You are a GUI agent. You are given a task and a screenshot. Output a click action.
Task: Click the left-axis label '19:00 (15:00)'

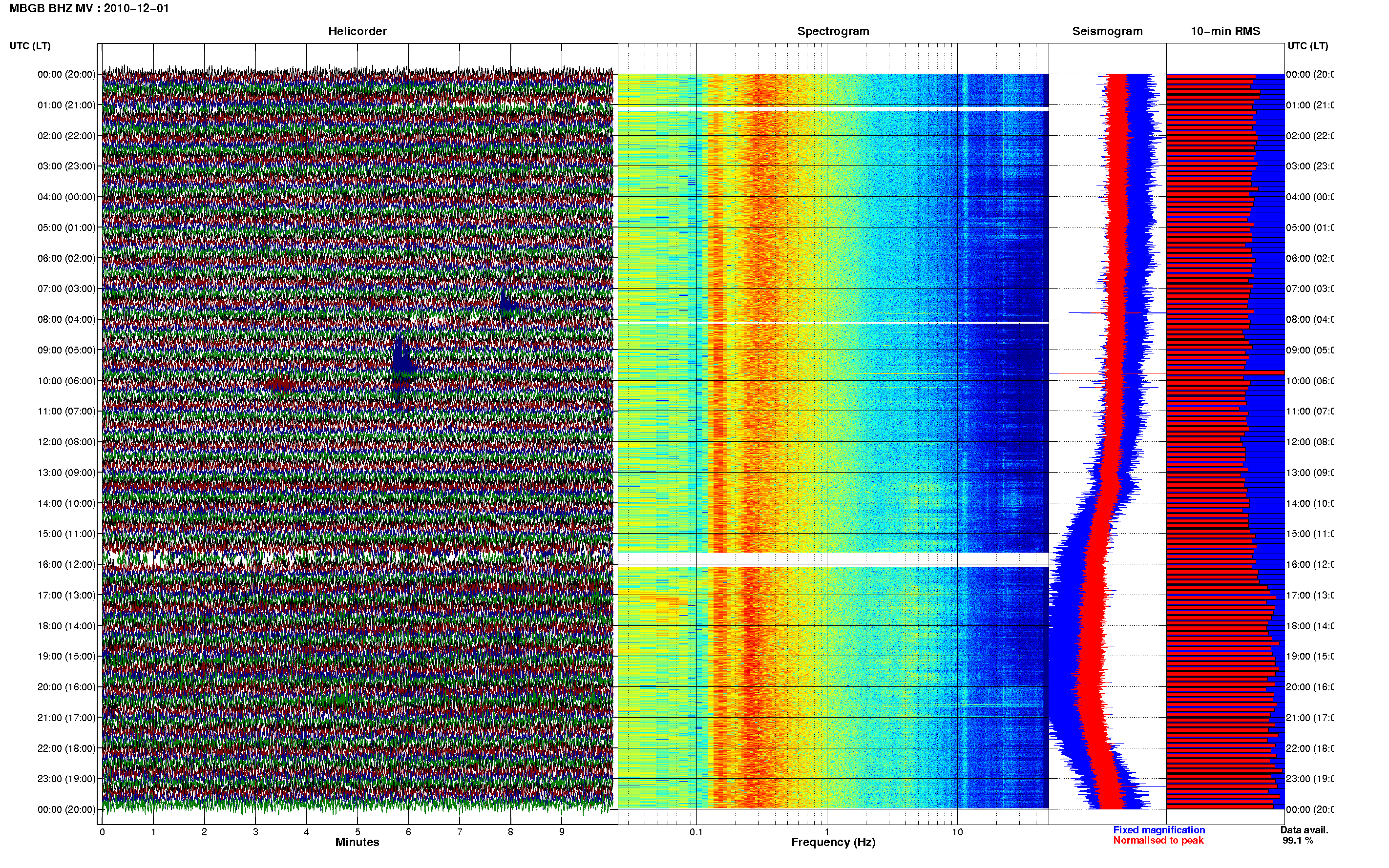pos(66,656)
